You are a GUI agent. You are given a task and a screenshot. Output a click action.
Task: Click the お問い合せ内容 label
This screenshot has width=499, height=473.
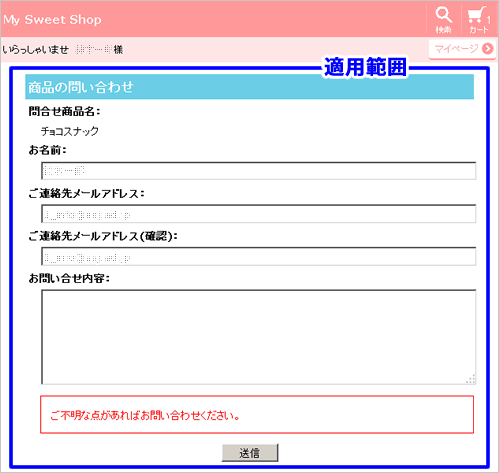pyautogui.click(x=69, y=278)
